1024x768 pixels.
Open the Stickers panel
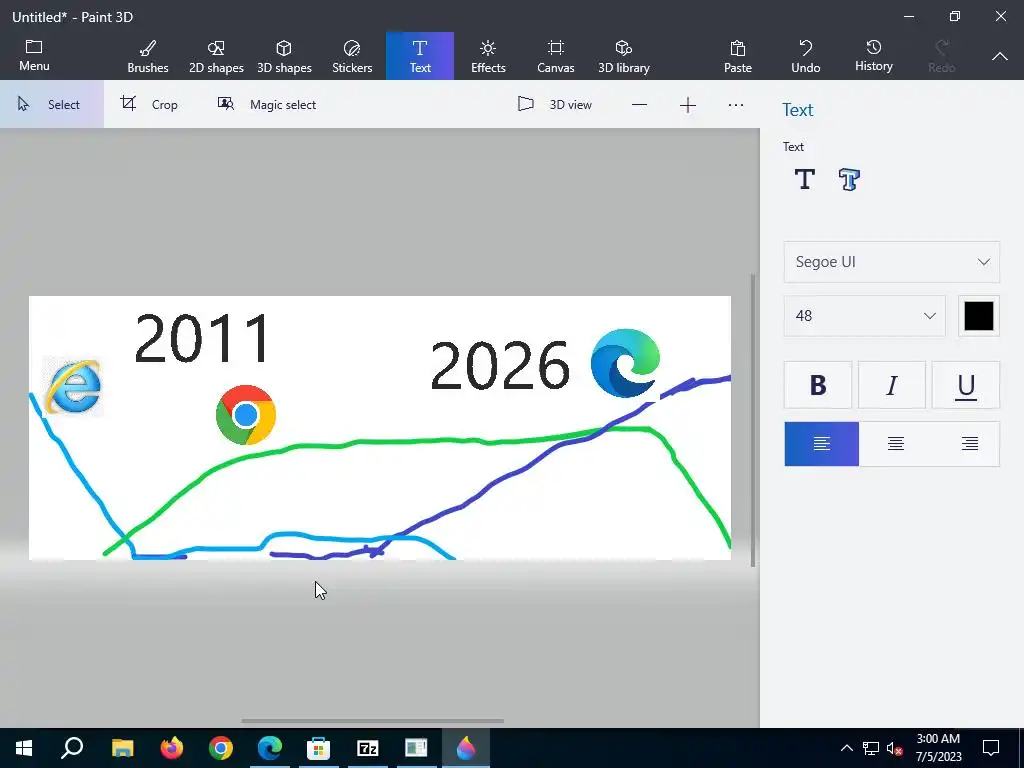(x=352, y=56)
